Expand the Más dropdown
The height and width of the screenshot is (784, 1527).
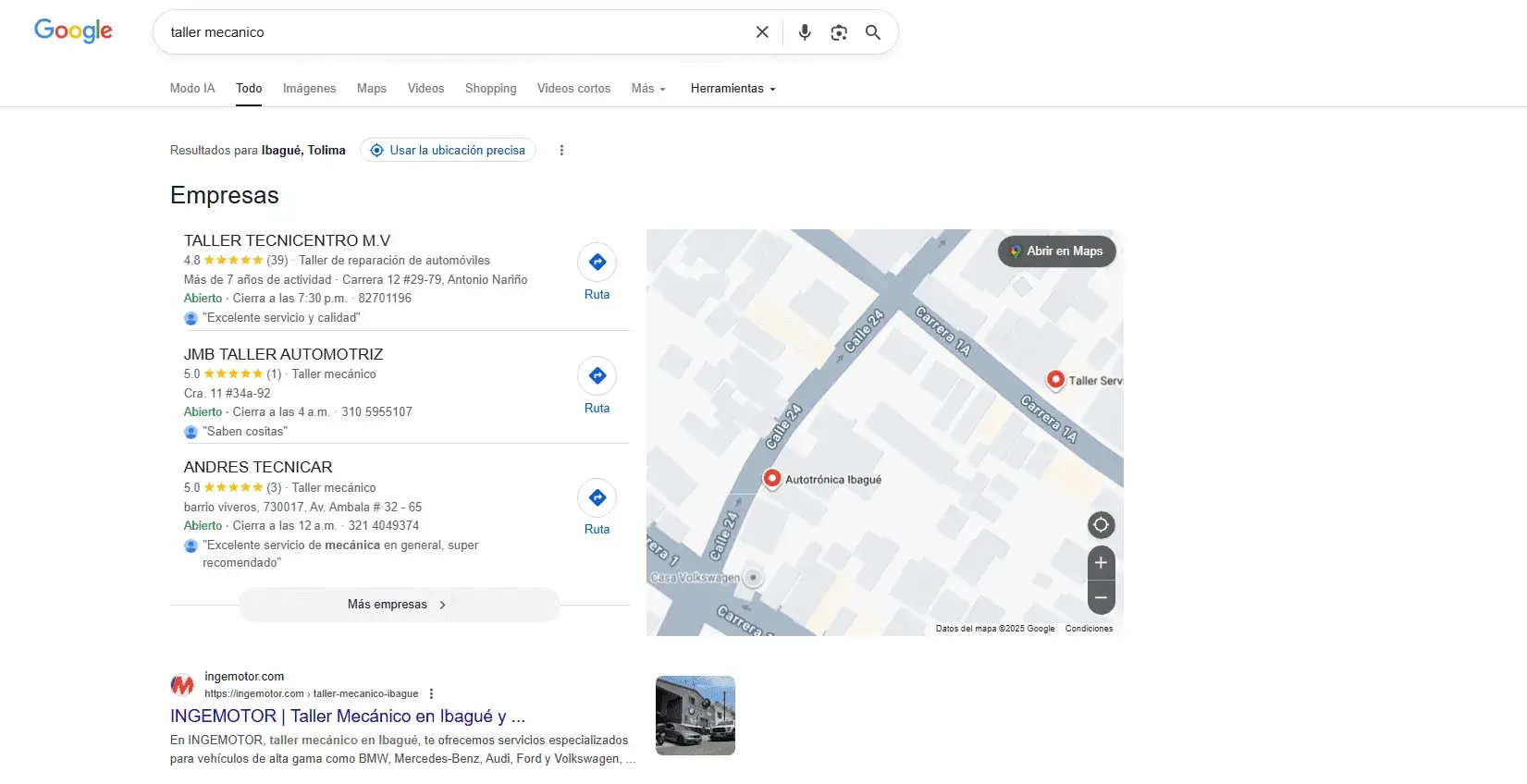click(x=648, y=89)
